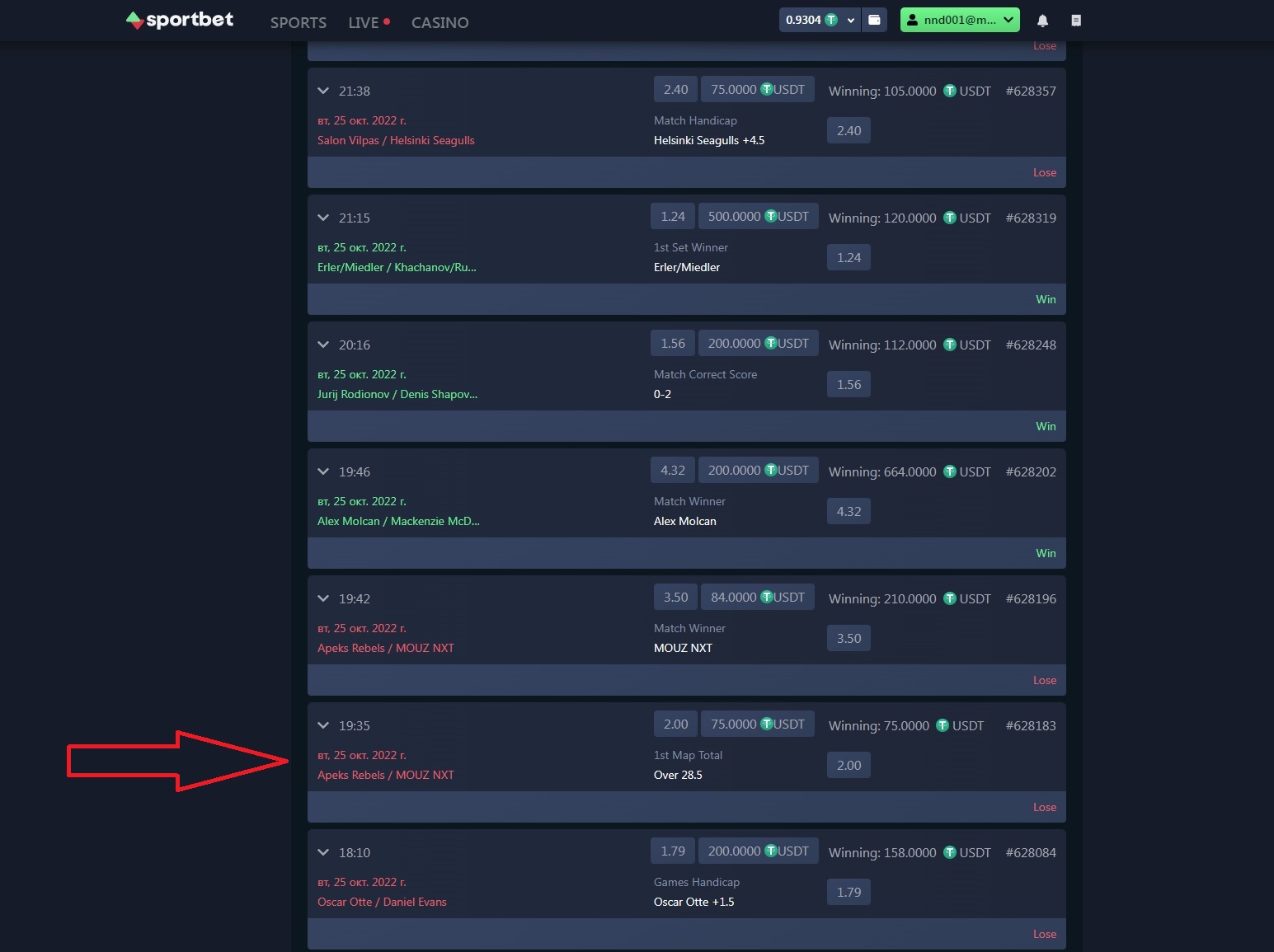Click the 75.0000 USDT stake on bet #628357

[x=758, y=89]
